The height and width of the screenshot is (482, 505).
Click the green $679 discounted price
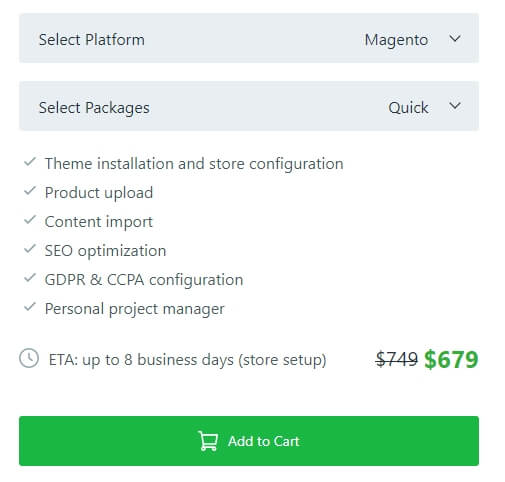[451, 360]
